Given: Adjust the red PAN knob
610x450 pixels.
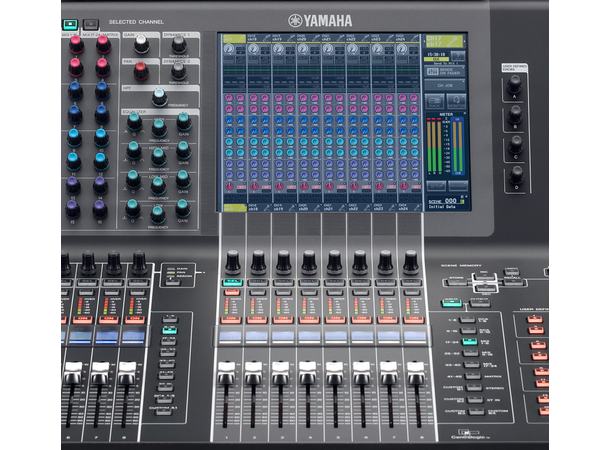Looking at the screenshot, I should [x=141, y=71].
